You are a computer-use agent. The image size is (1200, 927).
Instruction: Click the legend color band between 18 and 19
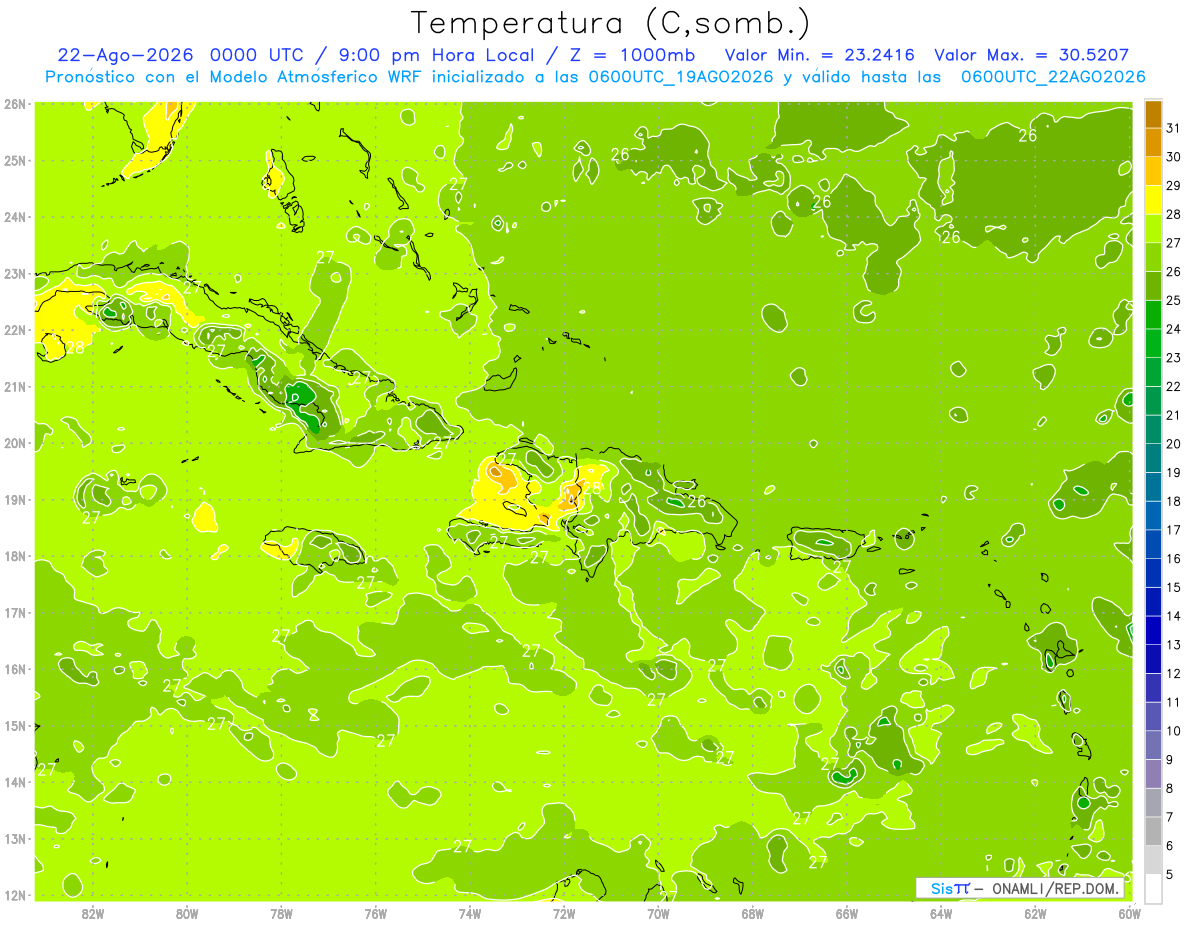point(1153,487)
